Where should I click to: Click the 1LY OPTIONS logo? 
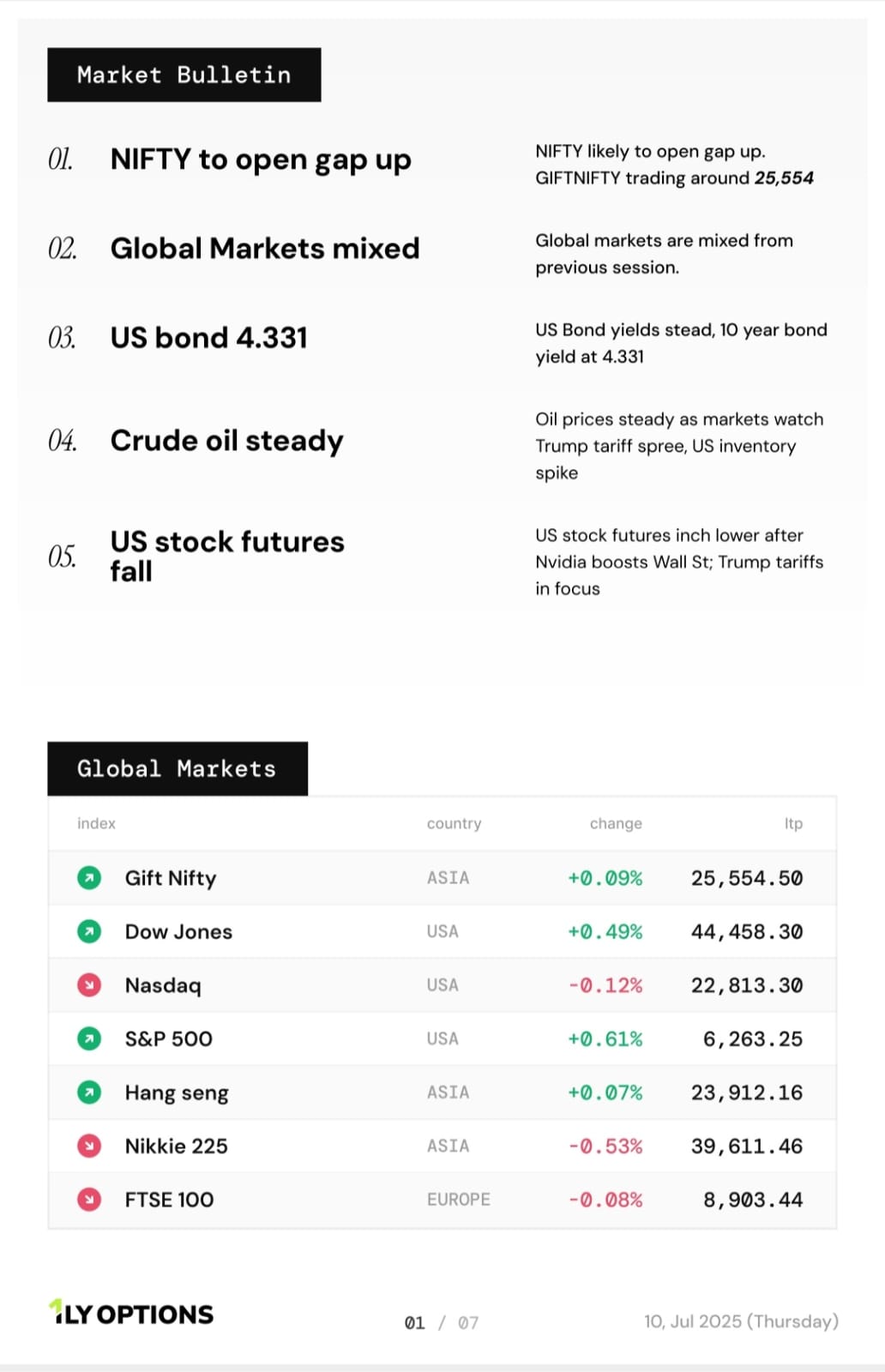(131, 1313)
